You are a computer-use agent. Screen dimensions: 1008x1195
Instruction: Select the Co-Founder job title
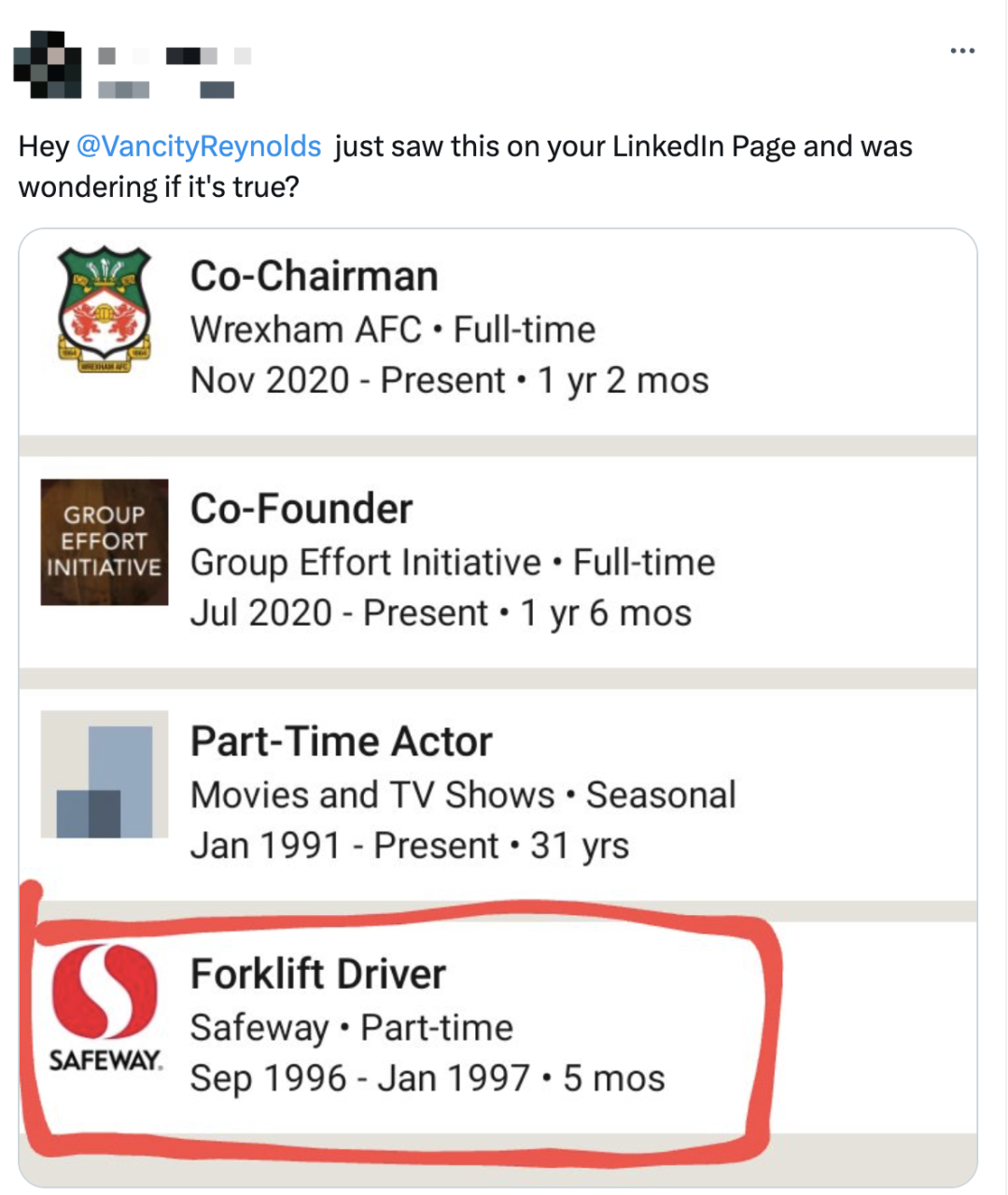(x=301, y=509)
